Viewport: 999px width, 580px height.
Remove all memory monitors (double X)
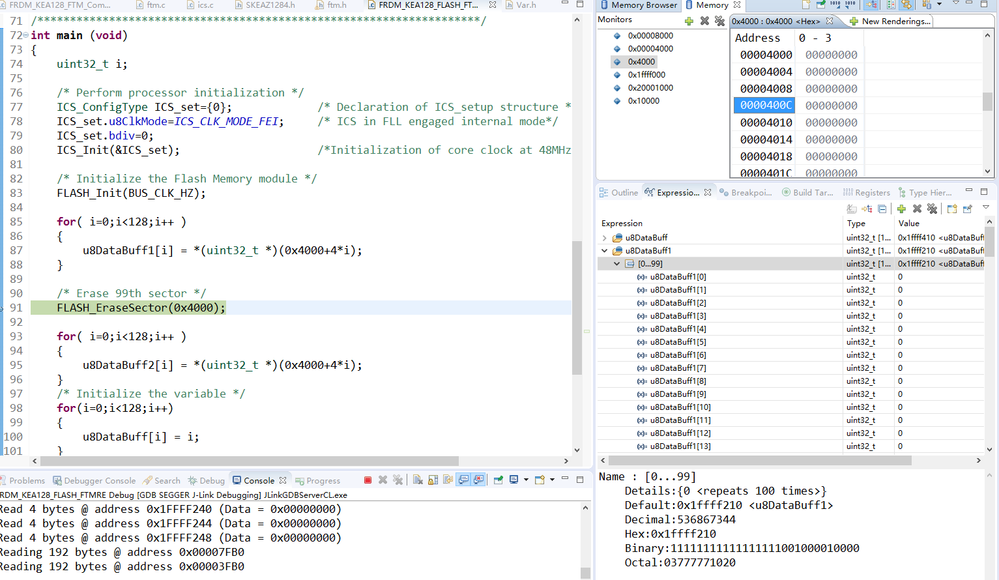pos(719,21)
